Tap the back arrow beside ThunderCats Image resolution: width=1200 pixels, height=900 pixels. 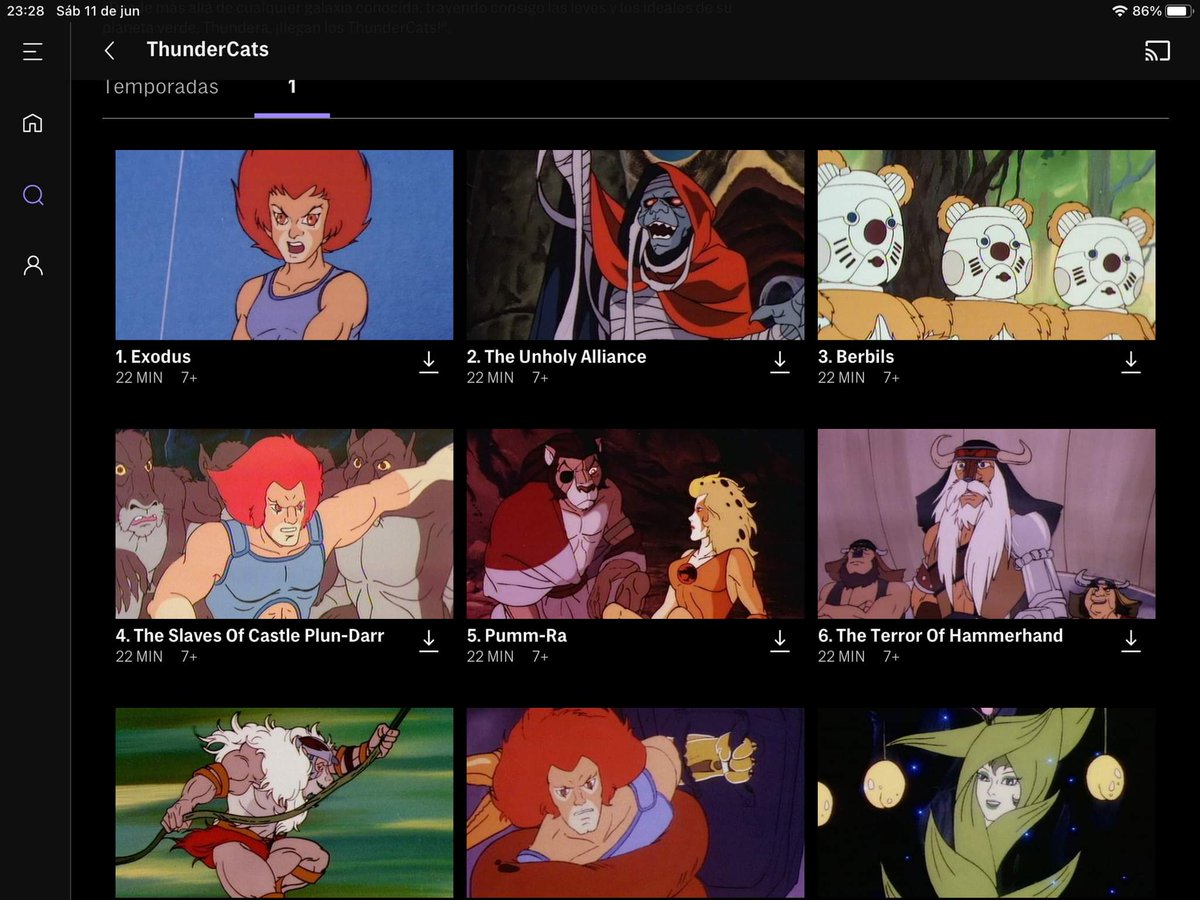[x=110, y=51]
